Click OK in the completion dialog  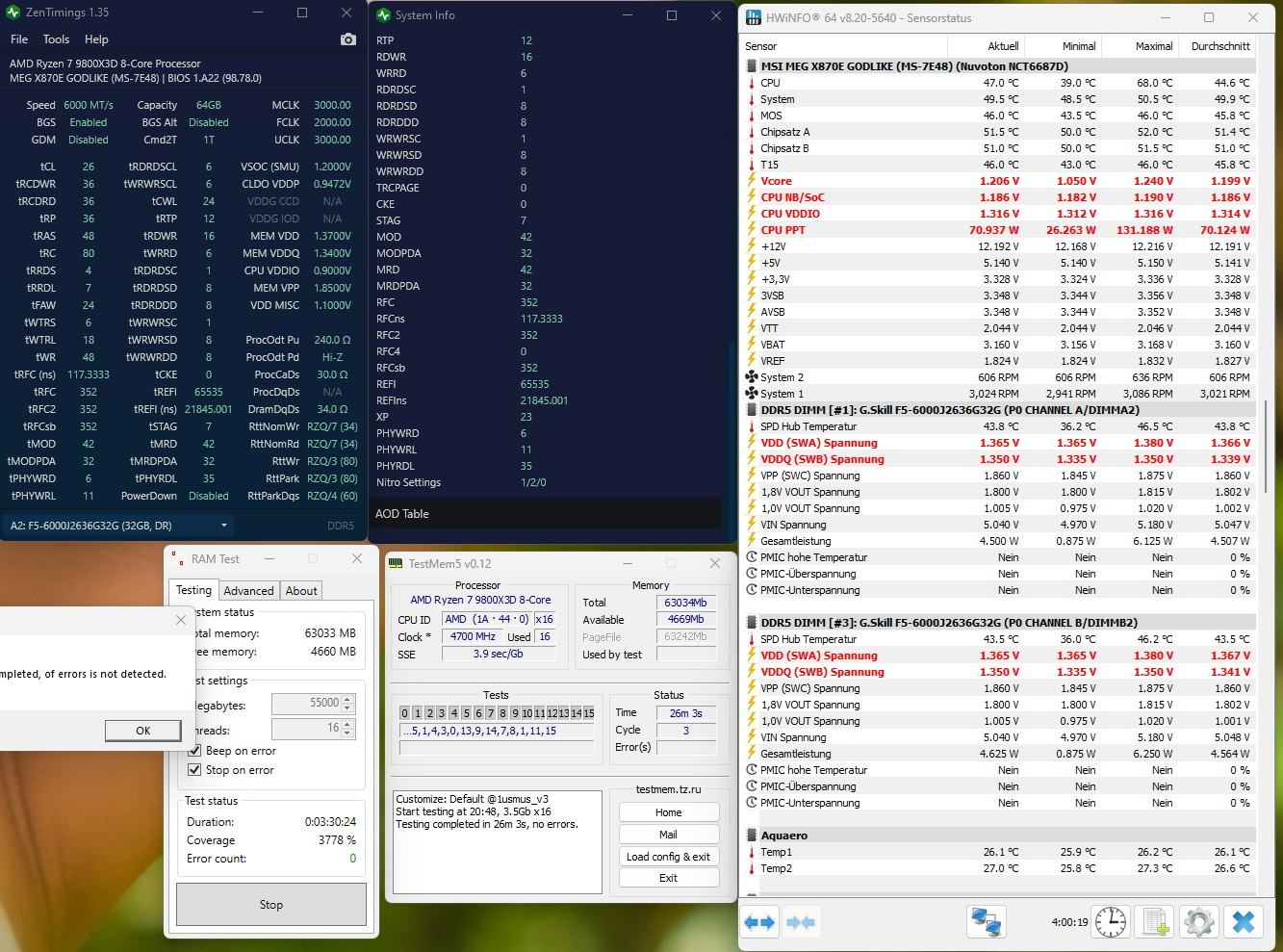pos(142,731)
